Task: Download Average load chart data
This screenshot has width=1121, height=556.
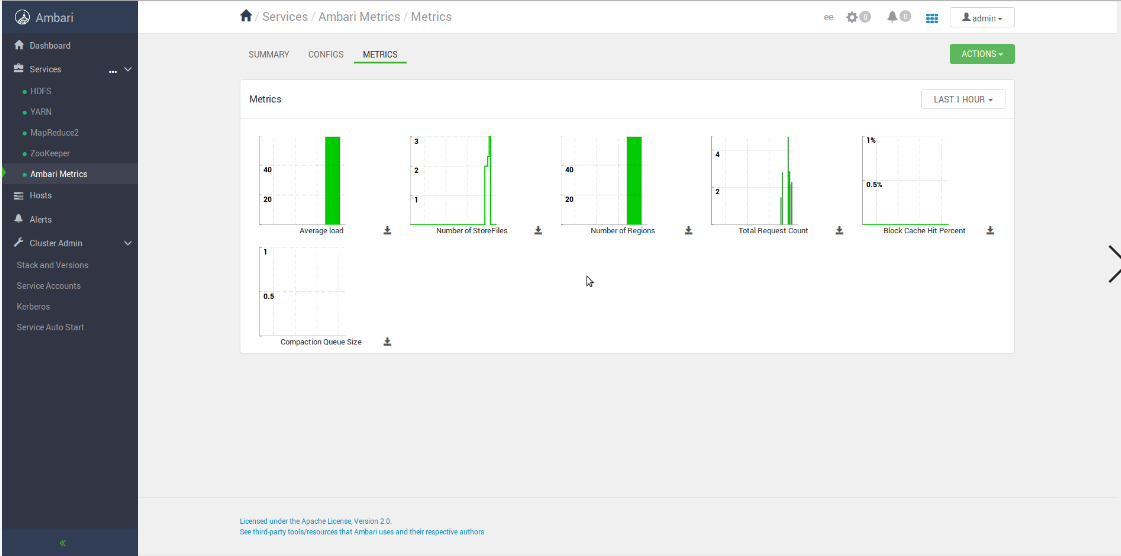Action: tap(387, 230)
